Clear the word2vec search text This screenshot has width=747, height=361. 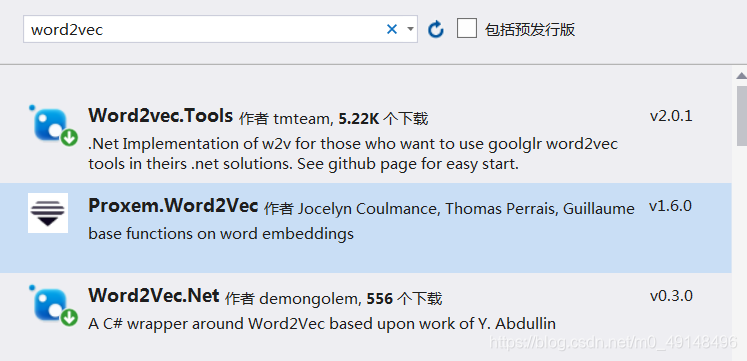click(x=392, y=30)
